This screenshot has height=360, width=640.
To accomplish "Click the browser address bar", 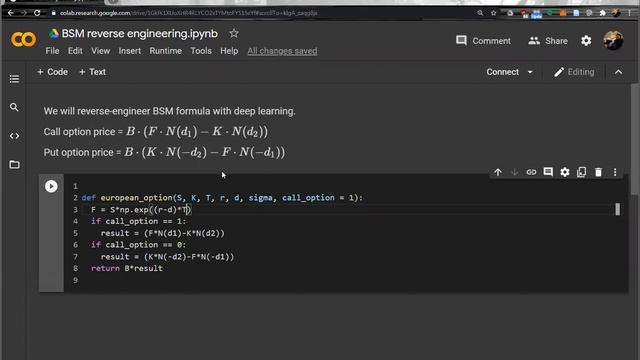I will tap(261, 13).
